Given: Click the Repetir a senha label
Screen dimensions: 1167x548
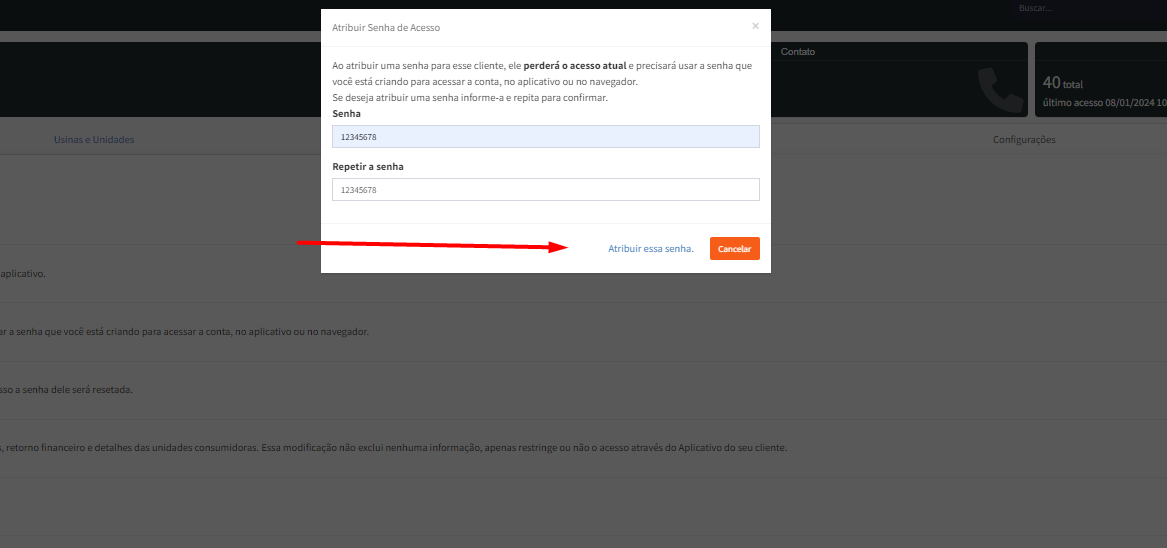Looking at the screenshot, I should pos(368,166).
